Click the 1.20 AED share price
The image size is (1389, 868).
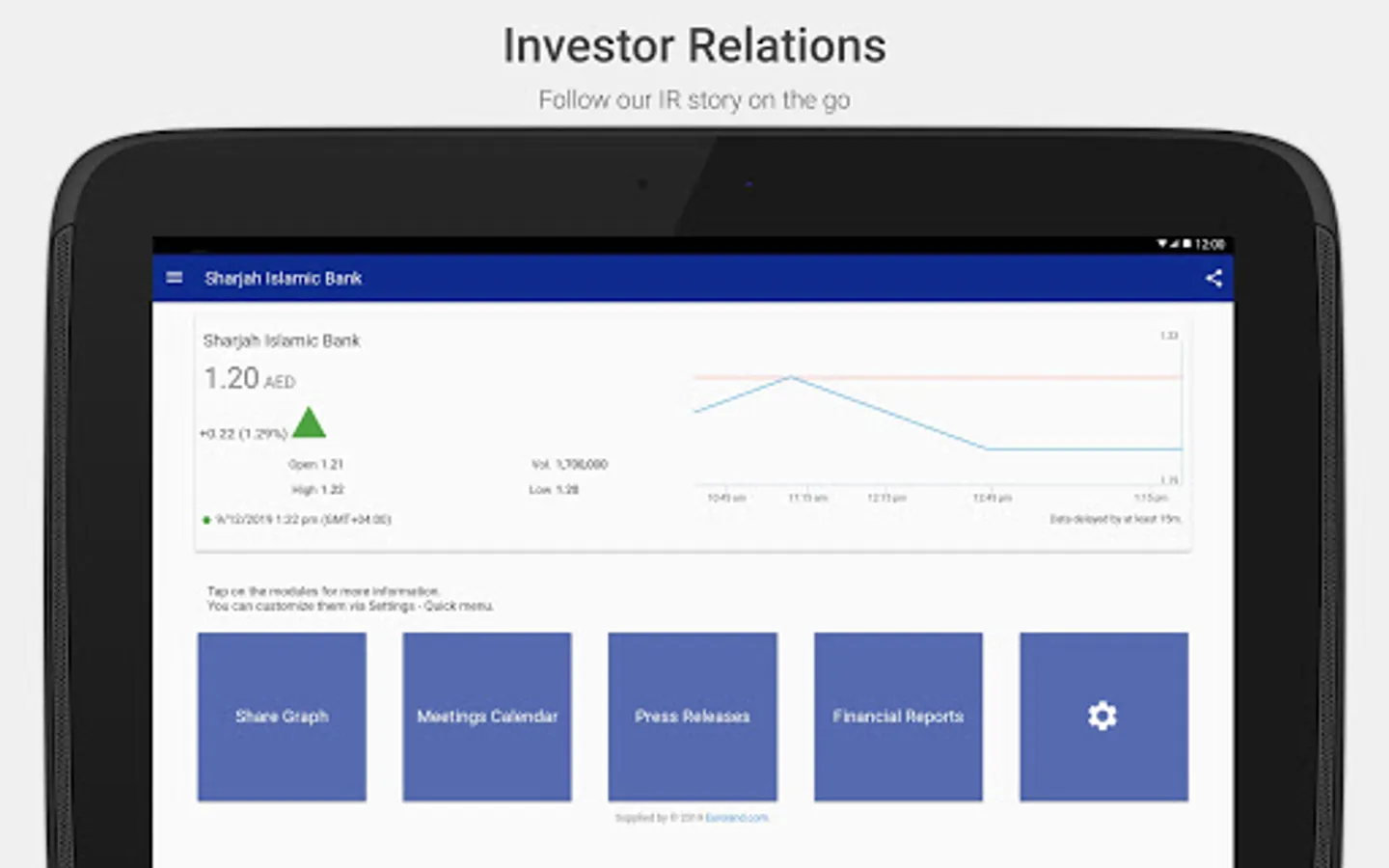(x=249, y=378)
